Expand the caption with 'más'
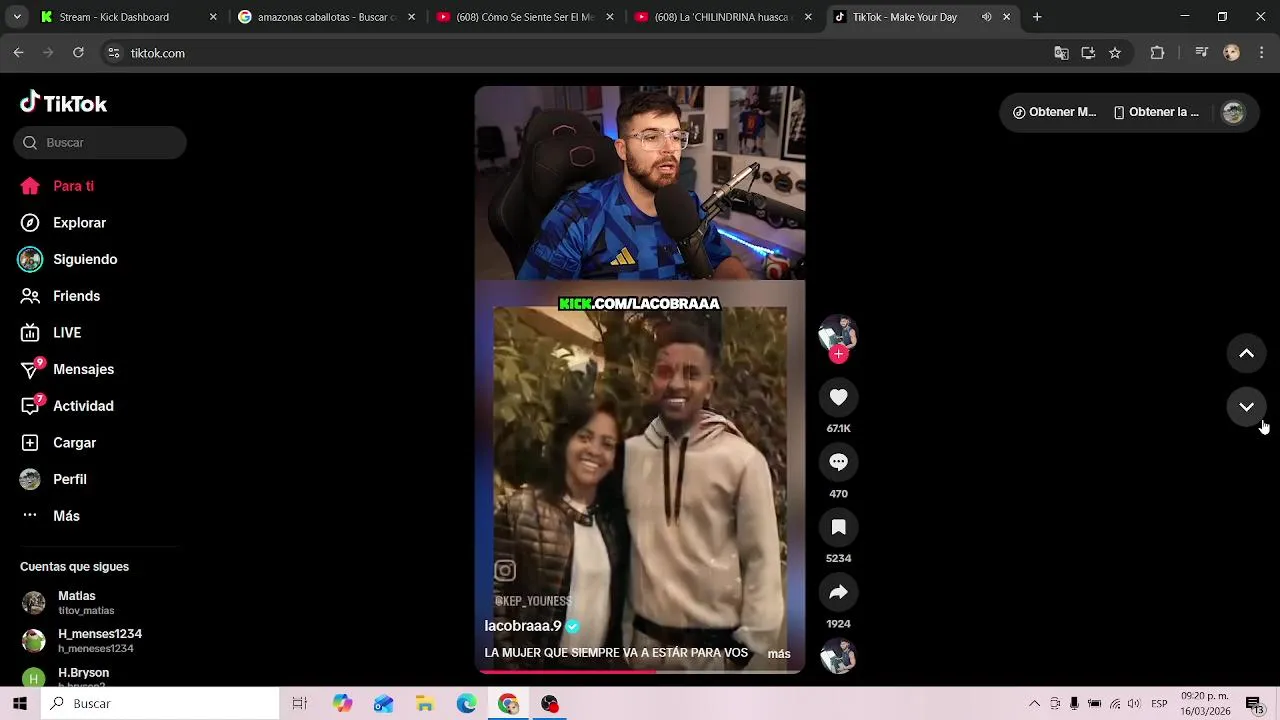Viewport: 1280px width, 720px height. [x=779, y=654]
